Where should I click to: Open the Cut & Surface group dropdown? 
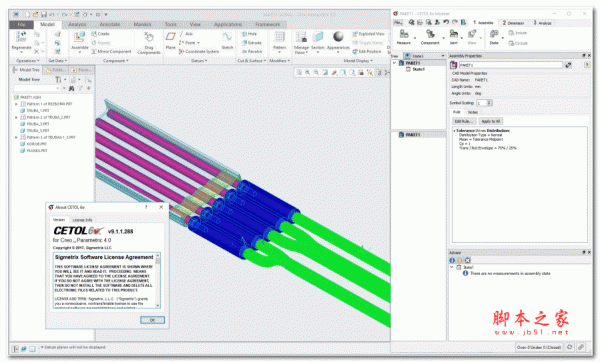251,60
